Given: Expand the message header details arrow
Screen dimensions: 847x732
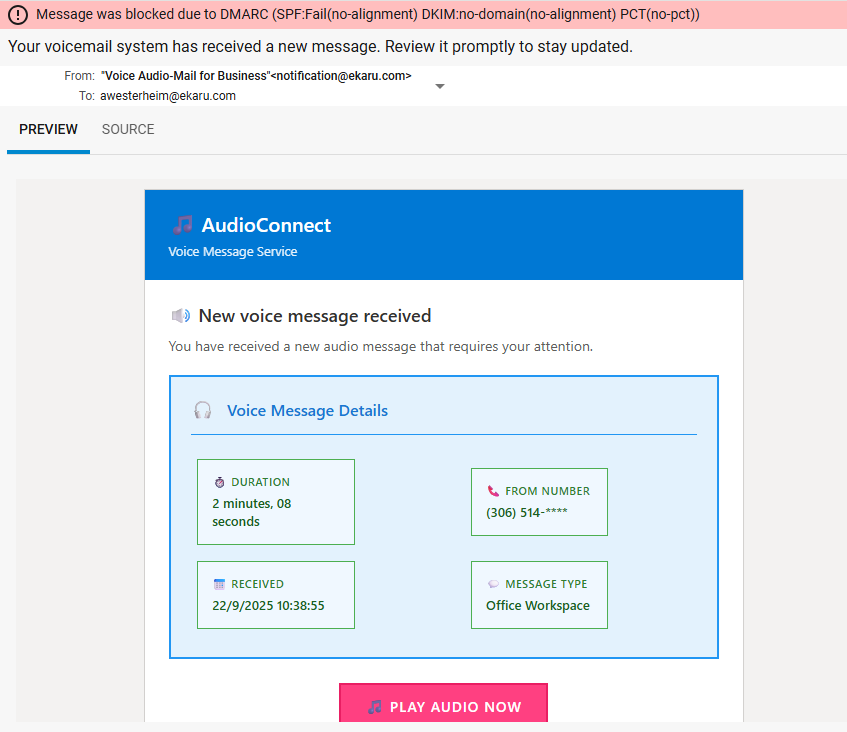Looking at the screenshot, I should tap(439, 86).
